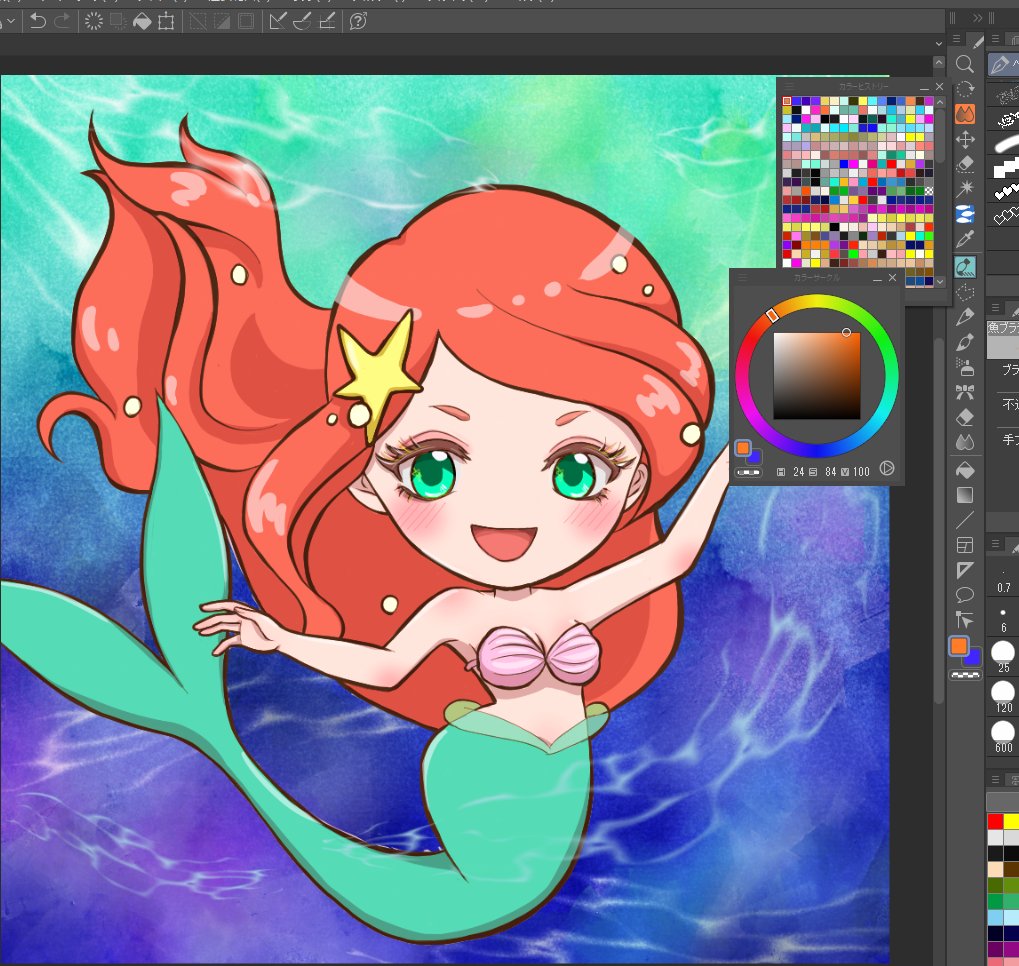This screenshot has height=966, width=1019.
Task: Open Clip Studio support help icon
Action: pyautogui.click(x=358, y=21)
